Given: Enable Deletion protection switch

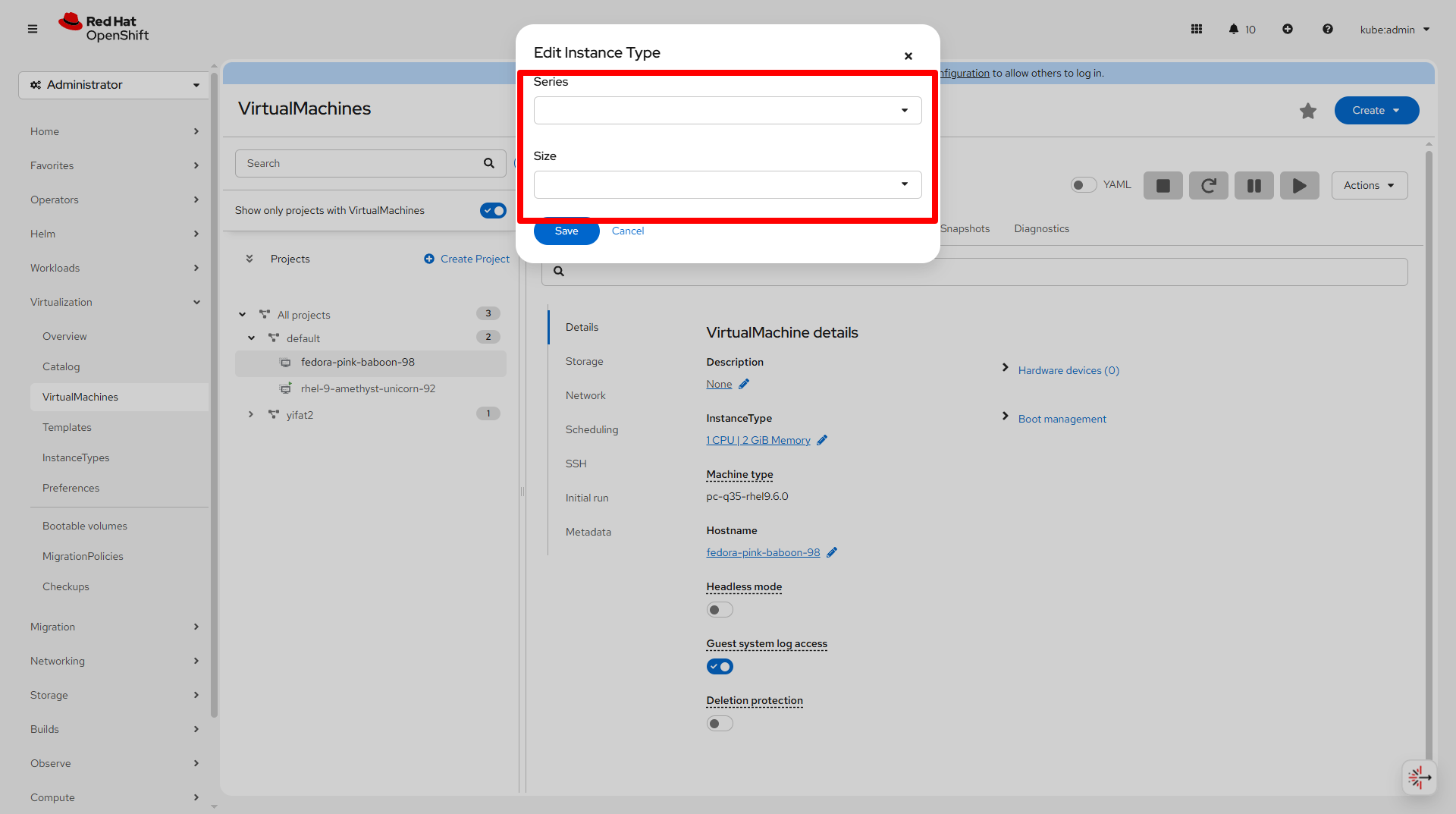Looking at the screenshot, I should pyautogui.click(x=720, y=724).
